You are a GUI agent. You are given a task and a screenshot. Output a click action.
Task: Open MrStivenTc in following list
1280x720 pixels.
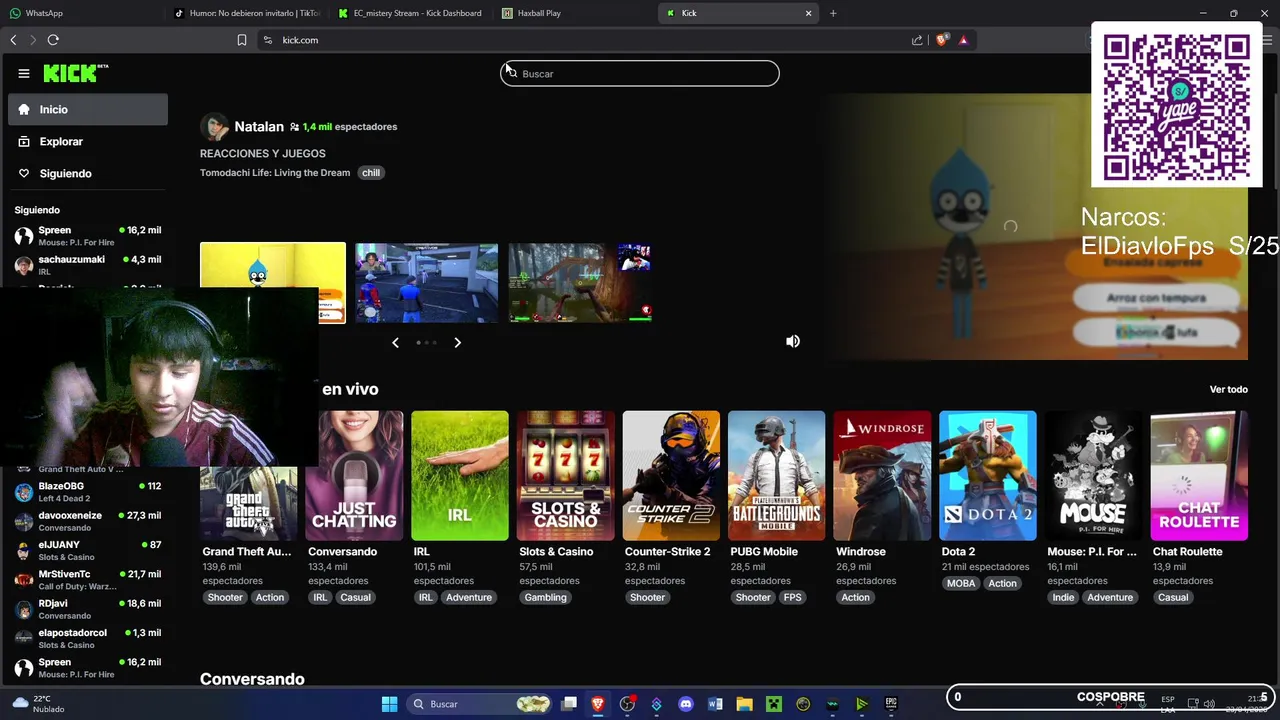point(88,580)
